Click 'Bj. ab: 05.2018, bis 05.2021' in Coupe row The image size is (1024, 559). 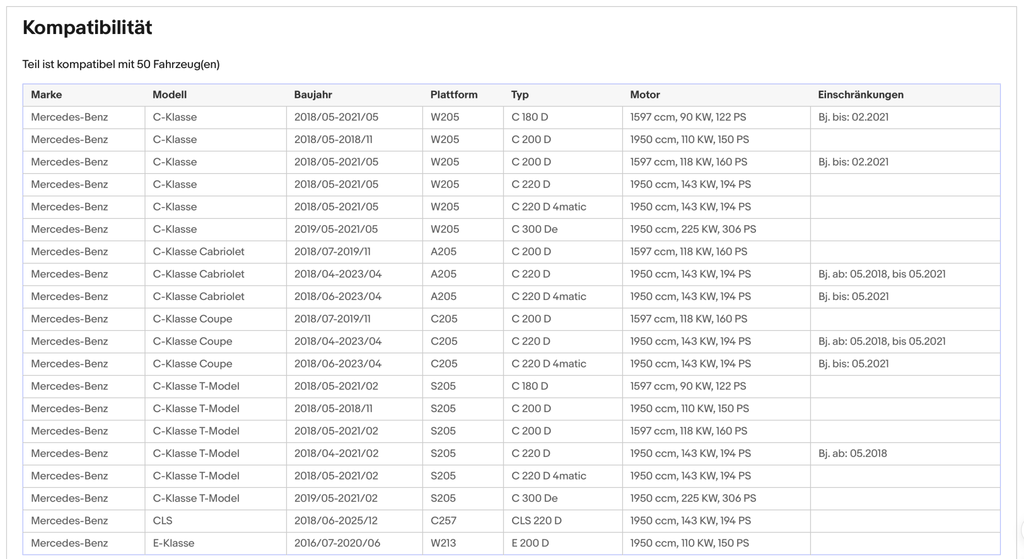coord(882,342)
